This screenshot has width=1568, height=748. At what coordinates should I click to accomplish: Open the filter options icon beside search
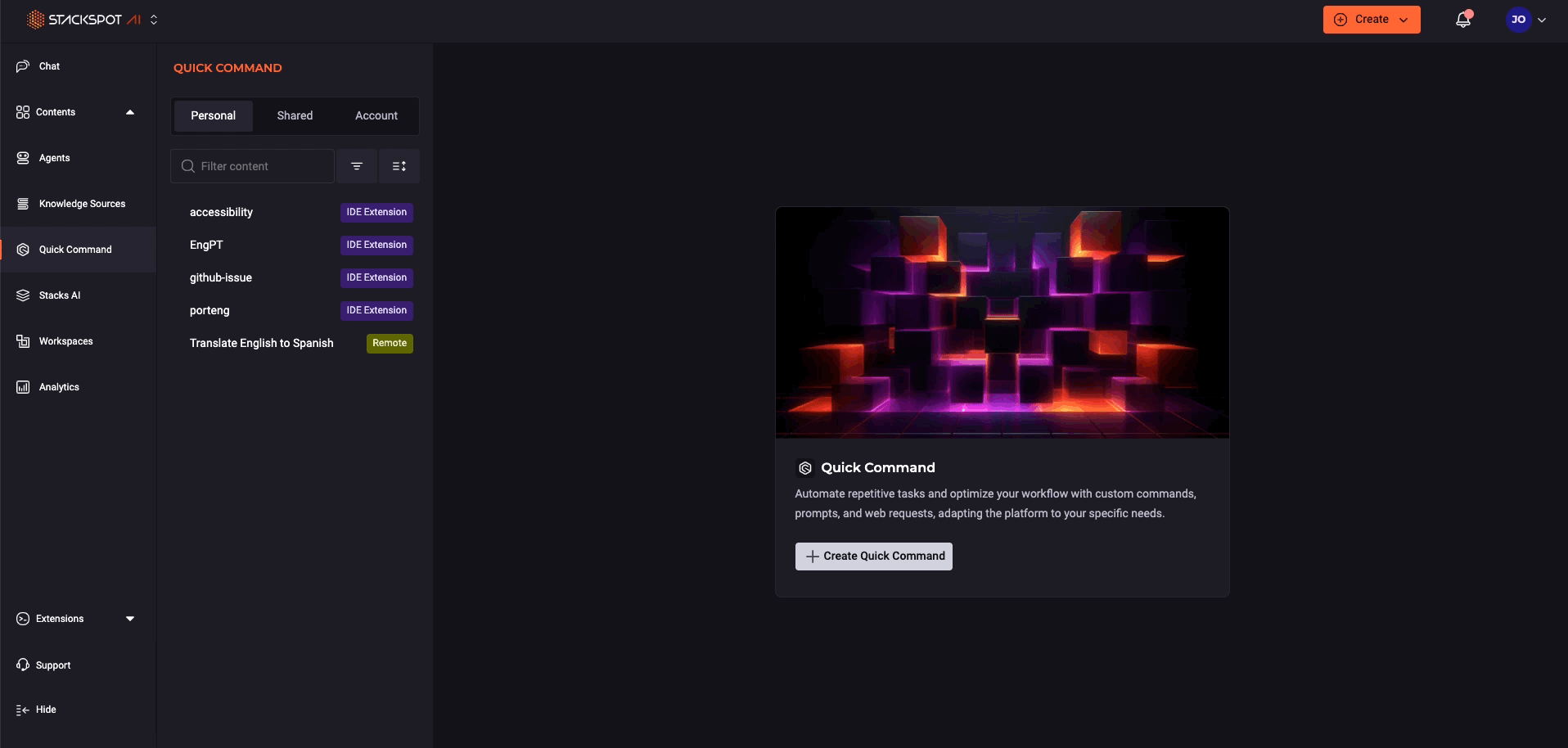click(x=356, y=165)
